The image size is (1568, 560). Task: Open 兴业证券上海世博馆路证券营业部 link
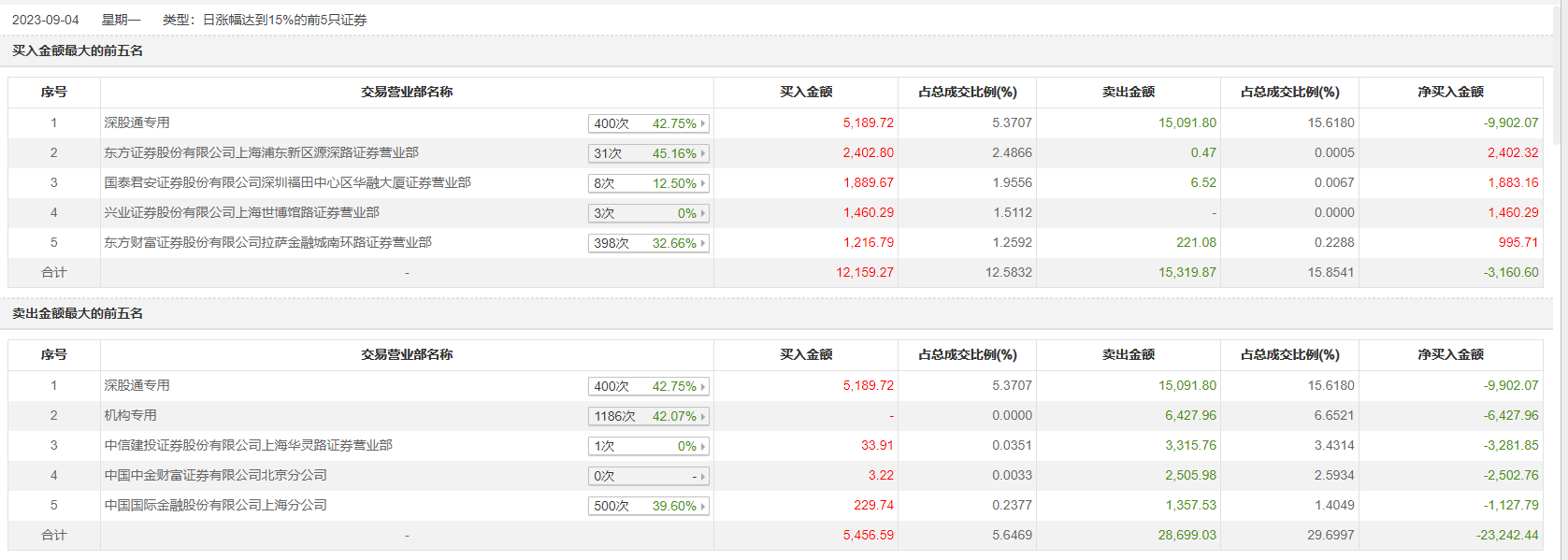pyautogui.click(x=241, y=212)
